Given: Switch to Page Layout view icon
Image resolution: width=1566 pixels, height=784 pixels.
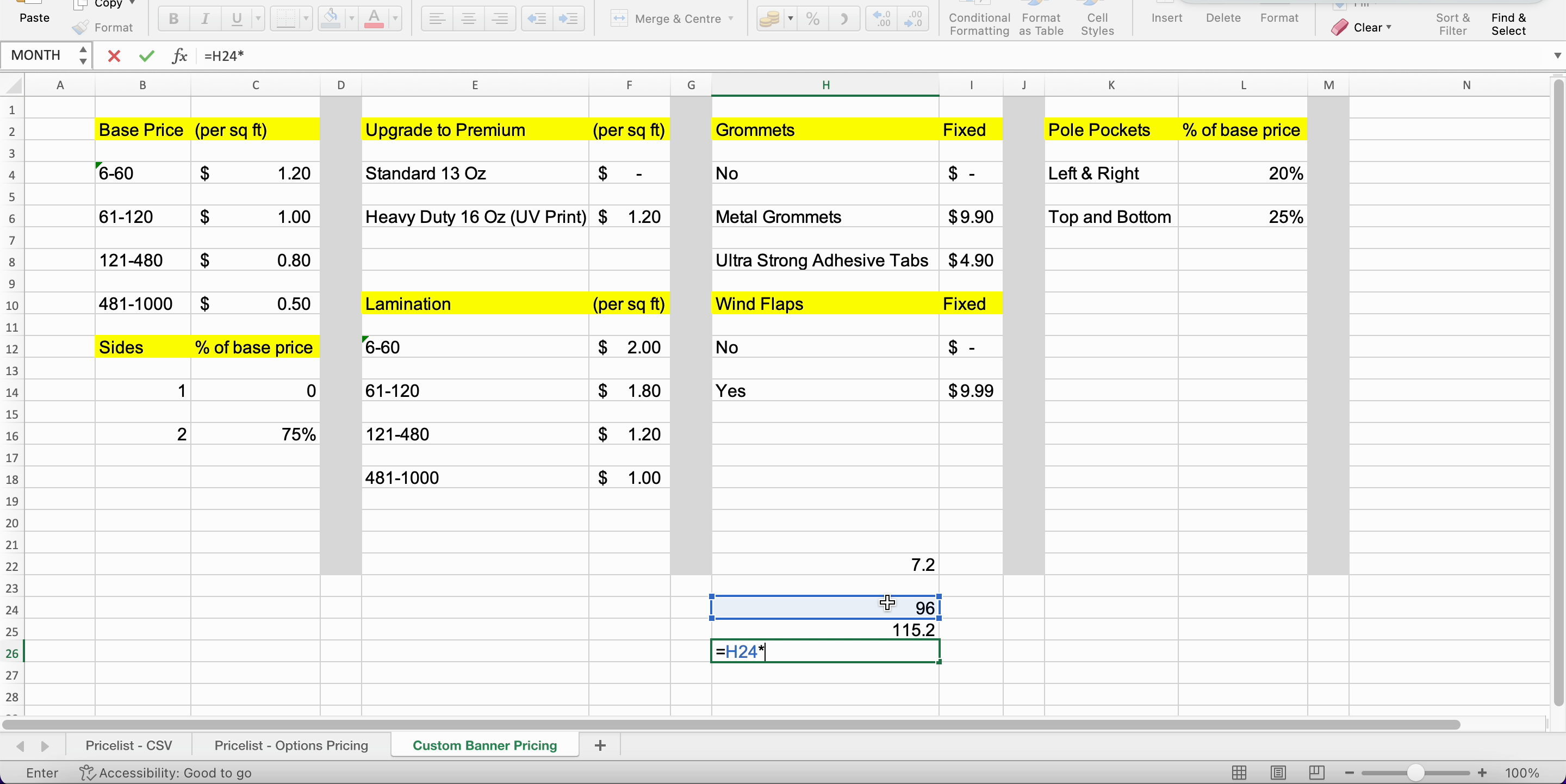Looking at the screenshot, I should click(x=1278, y=773).
